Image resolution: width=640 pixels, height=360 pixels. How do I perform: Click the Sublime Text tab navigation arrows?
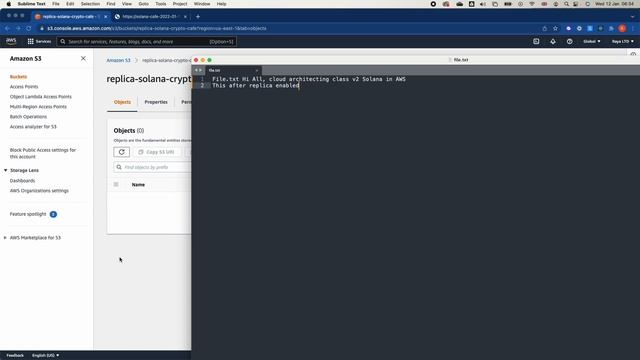[x=198, y=70]
